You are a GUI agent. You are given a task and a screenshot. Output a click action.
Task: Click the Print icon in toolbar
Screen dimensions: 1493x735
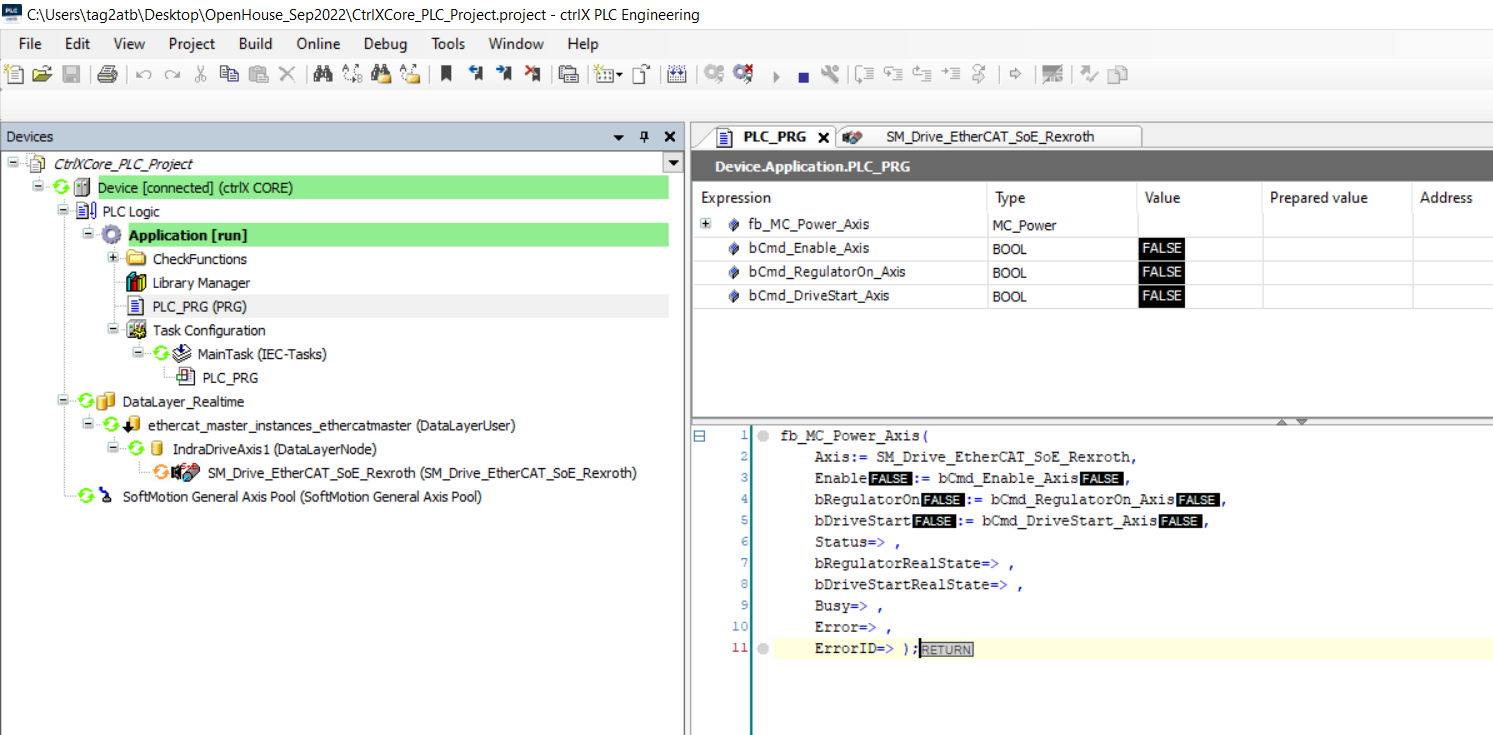coord(108,74)
